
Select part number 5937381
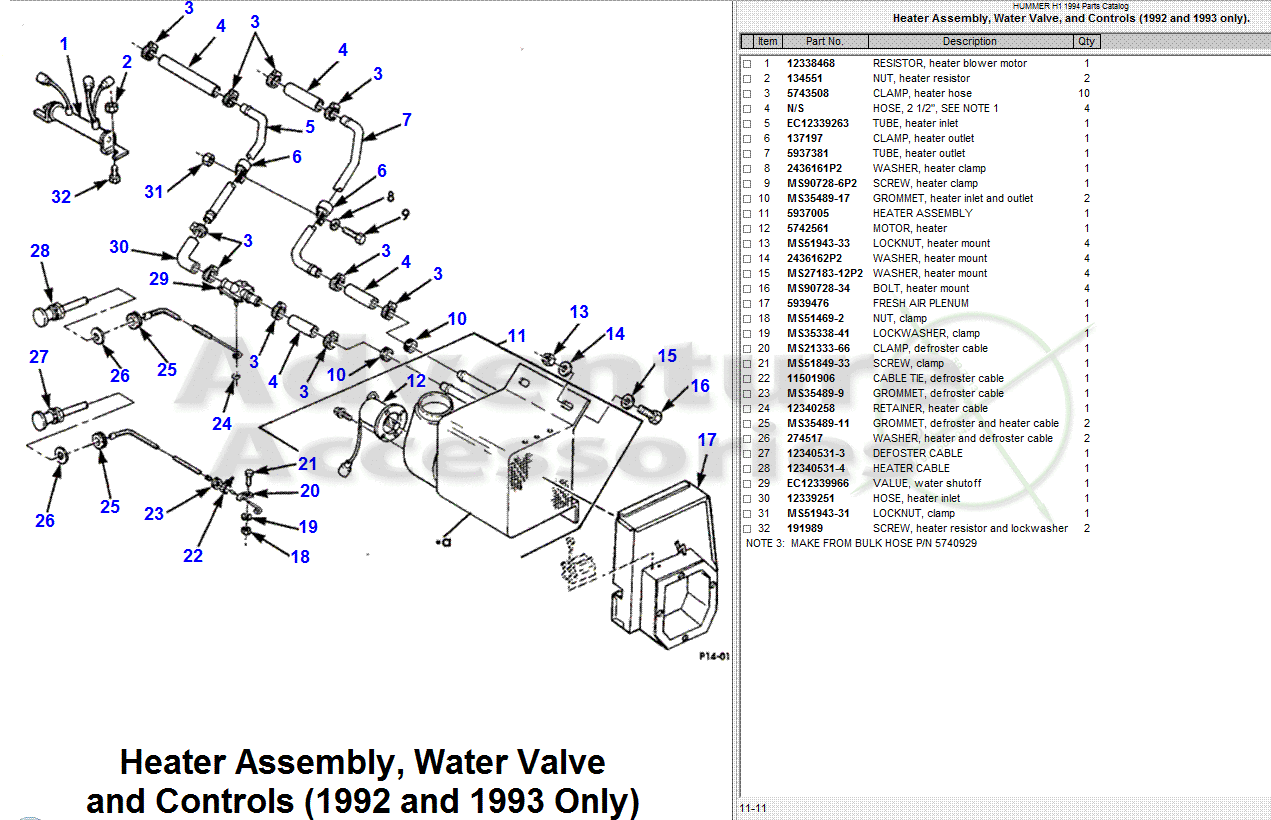tap(808, 153)
